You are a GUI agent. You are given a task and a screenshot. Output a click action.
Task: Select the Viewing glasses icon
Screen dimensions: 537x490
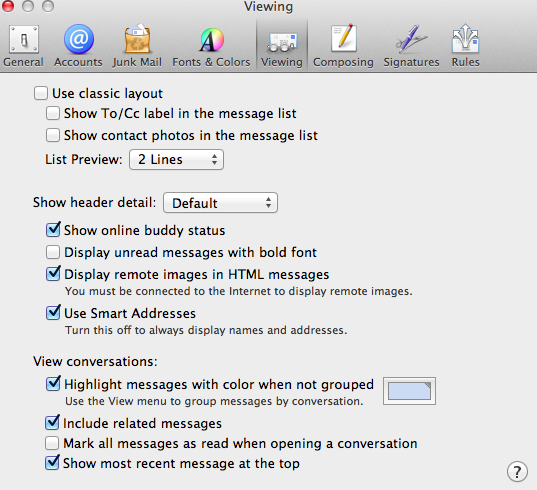[x=282, y=42]
